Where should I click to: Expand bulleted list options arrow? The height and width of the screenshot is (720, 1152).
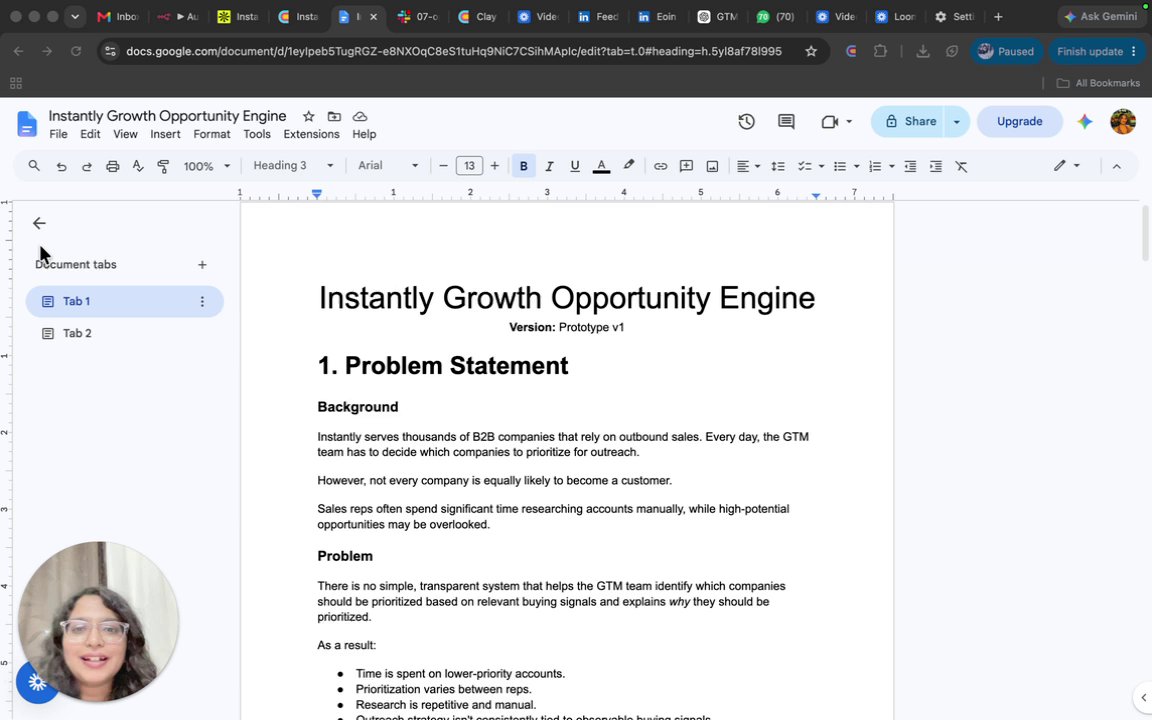point(856,166)
